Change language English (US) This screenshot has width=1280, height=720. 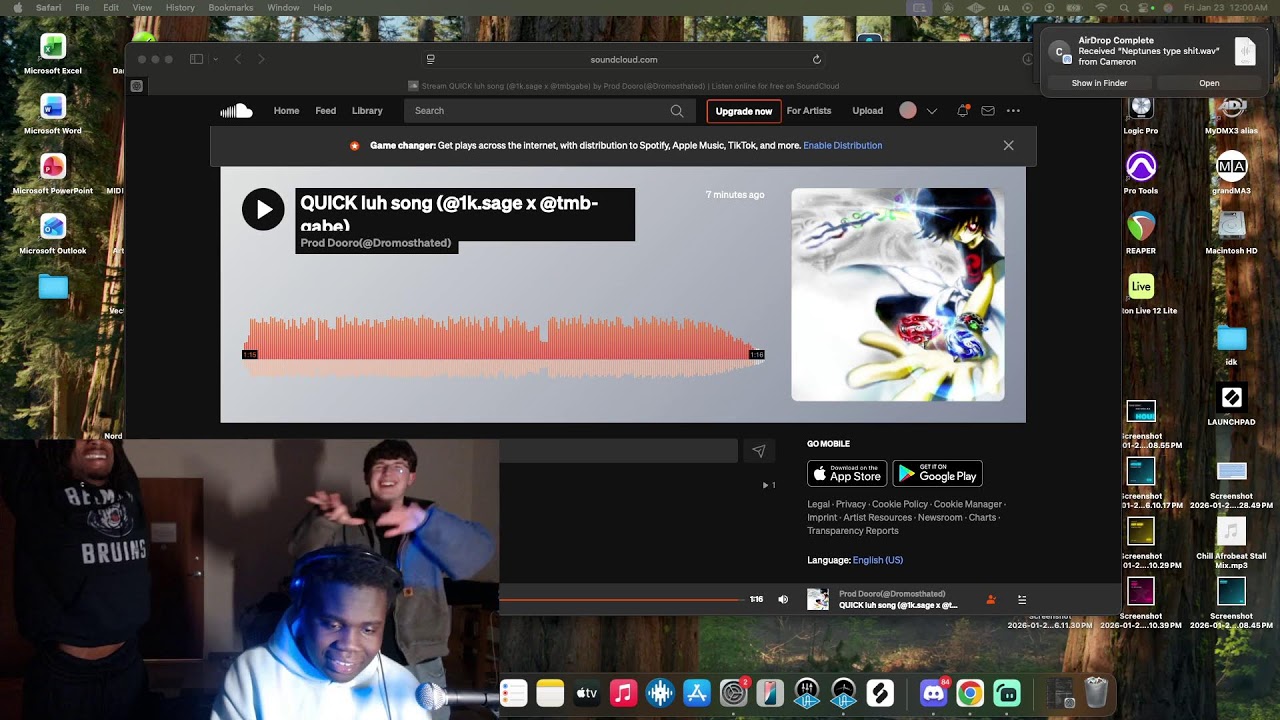click(x=878, y=560)
